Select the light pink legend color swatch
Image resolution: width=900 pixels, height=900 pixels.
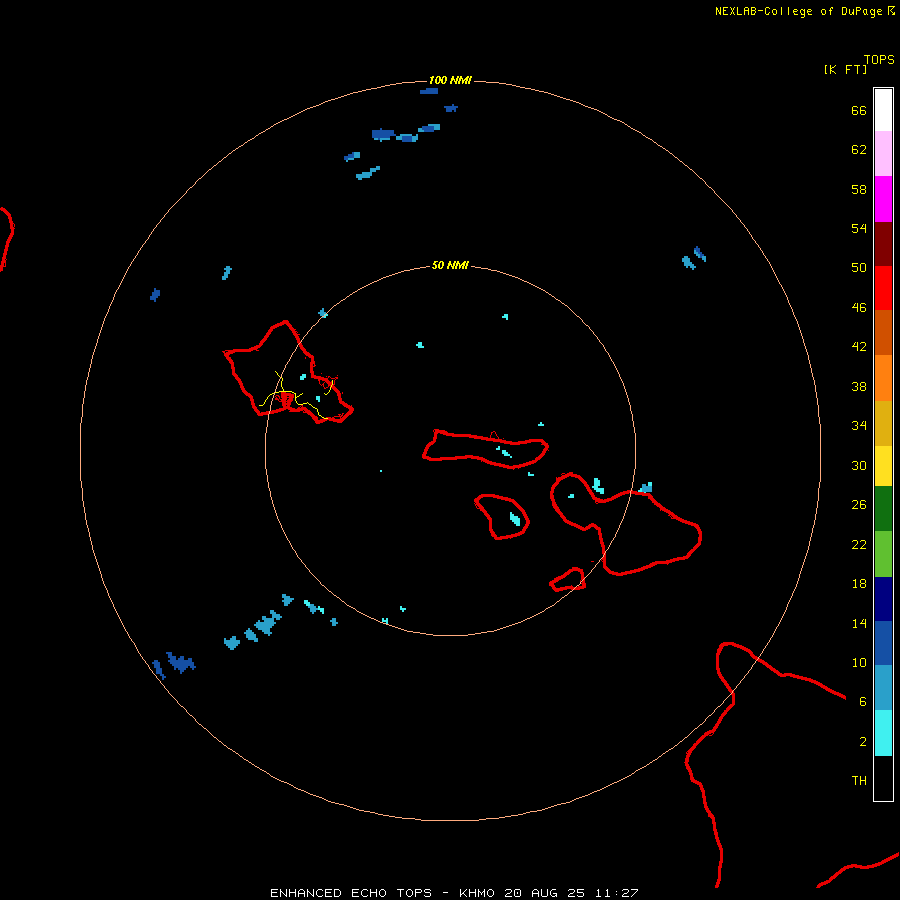coord(883,154)
